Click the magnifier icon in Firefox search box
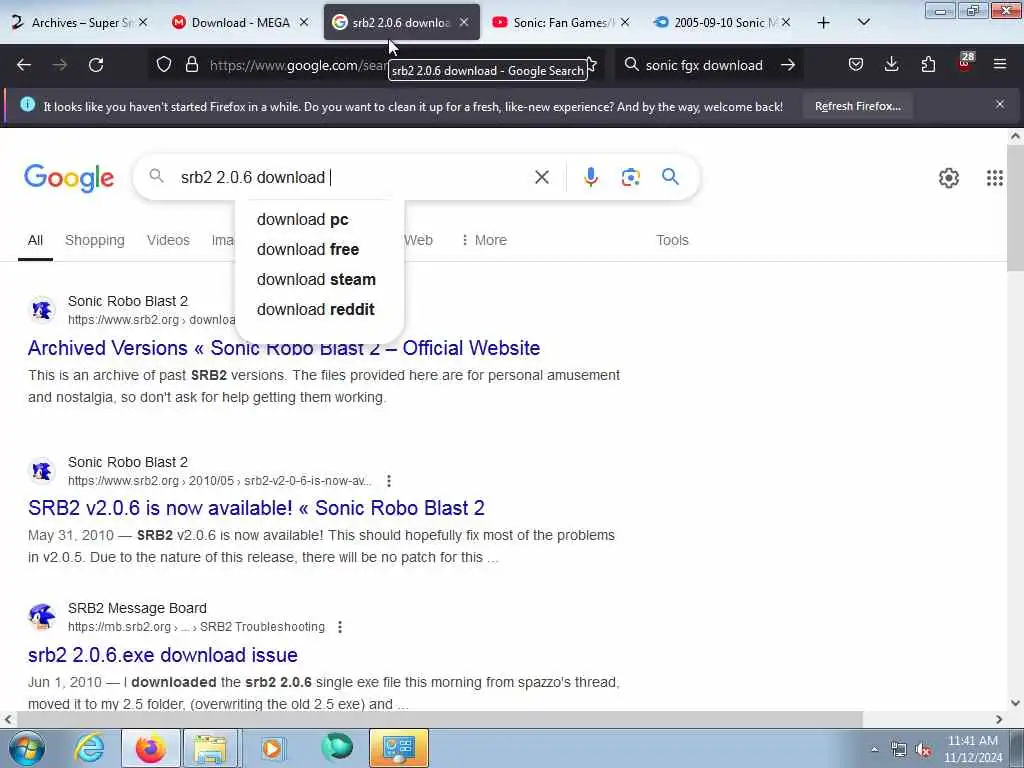The width and height of the screenshot is (1024, 768). [x=631, y=65]
